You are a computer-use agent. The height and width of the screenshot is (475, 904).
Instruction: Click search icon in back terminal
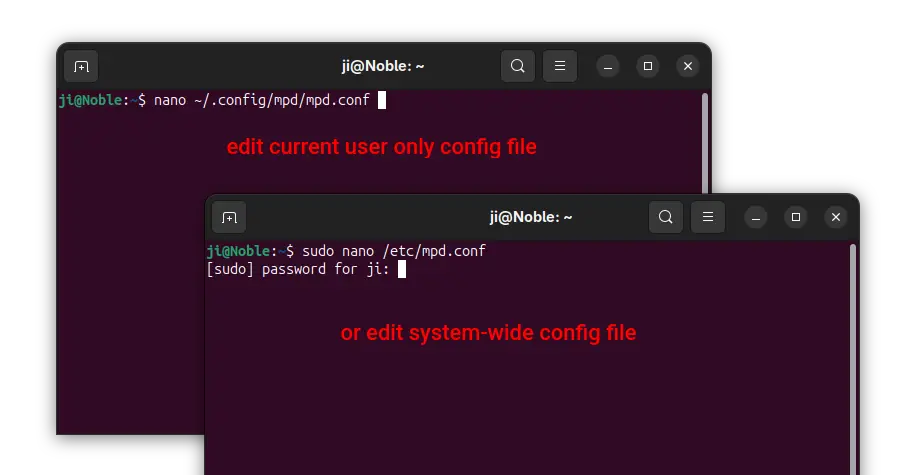518,66
